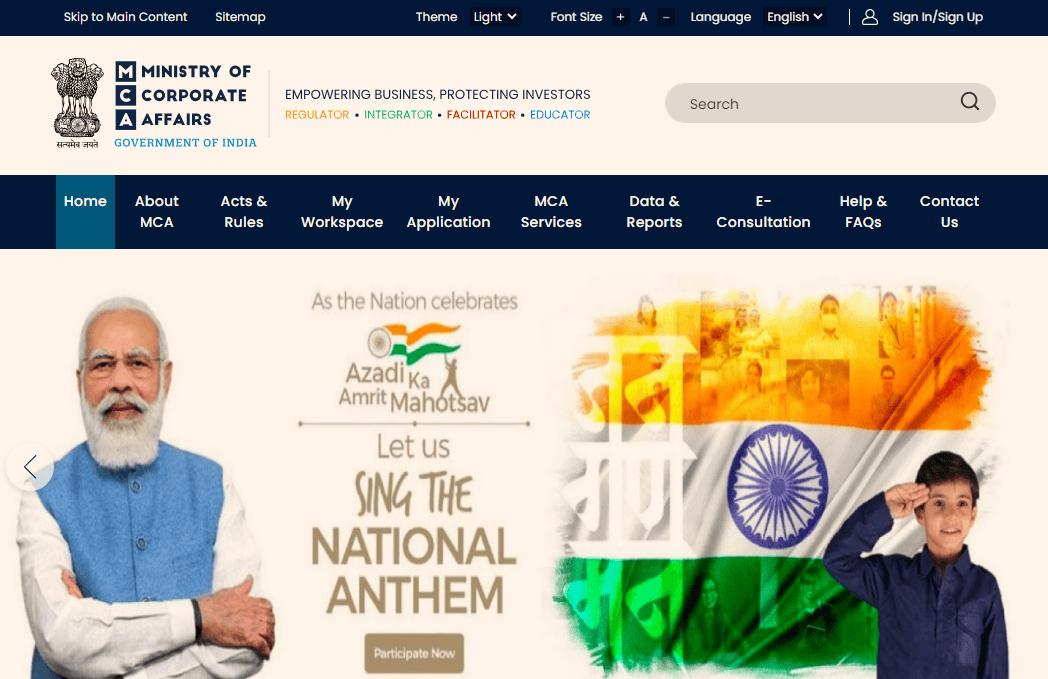Open the Acts & Rules menu
Viewport: 1048px width, 679px height.
244,212
